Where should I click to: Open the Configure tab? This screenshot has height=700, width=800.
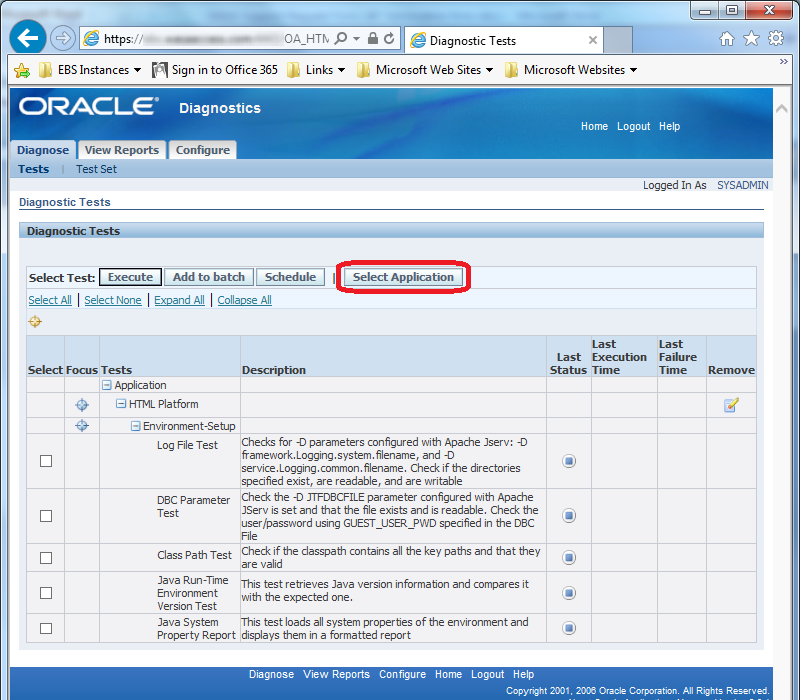(x=203, y=150)
